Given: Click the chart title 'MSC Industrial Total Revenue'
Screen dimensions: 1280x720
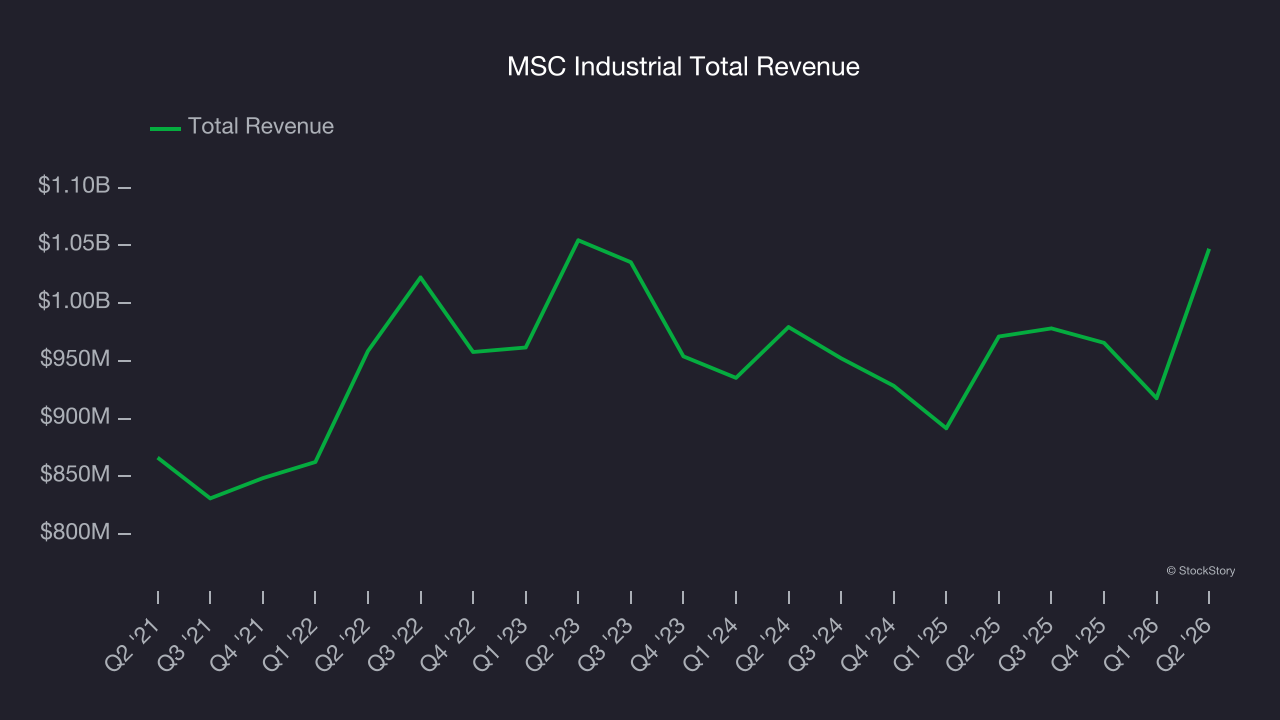Looking at the screenshot, I should [x=683, y=67].
